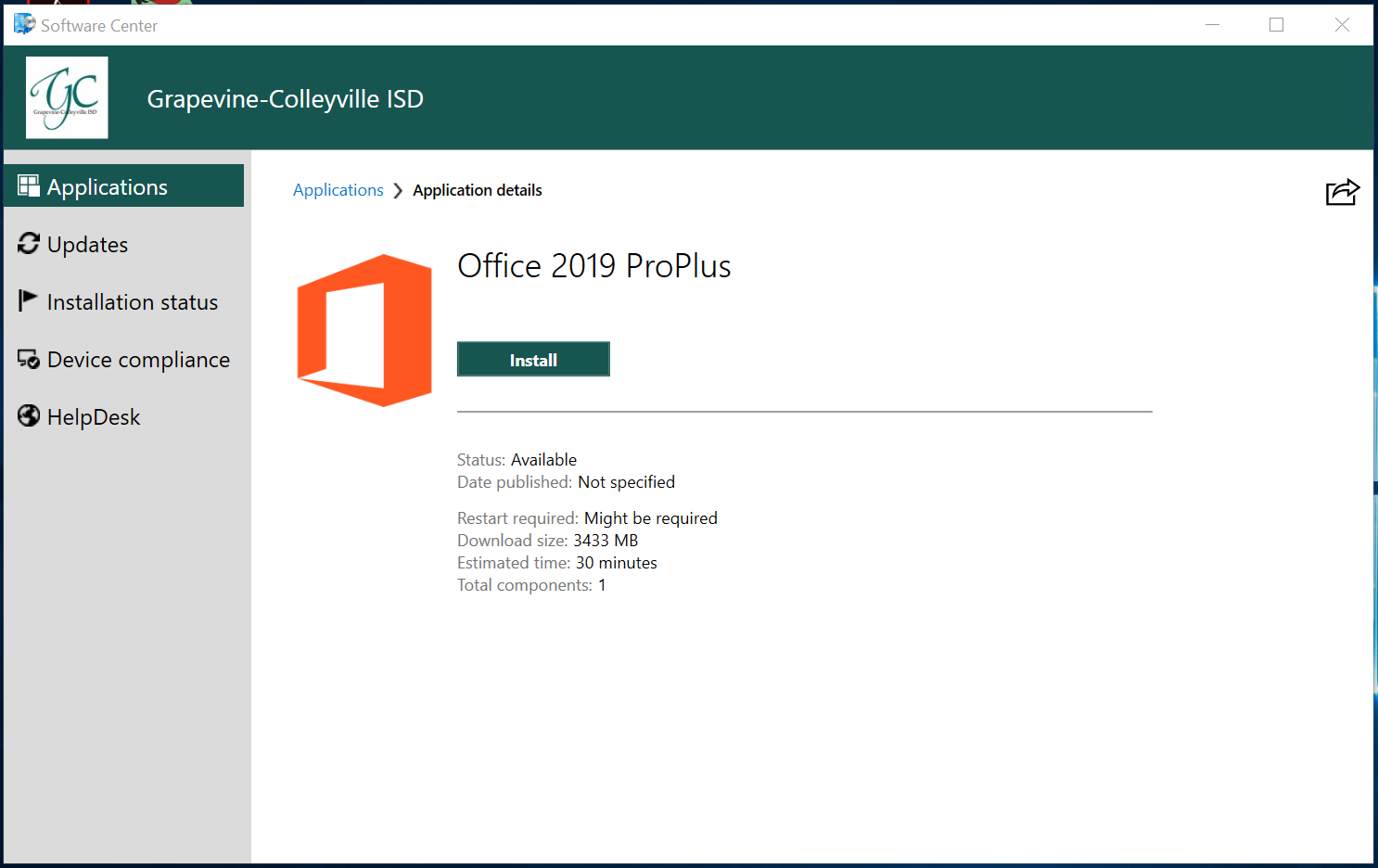
Task: Click the Might be required restart text
Action: click(x=650, y=517)
